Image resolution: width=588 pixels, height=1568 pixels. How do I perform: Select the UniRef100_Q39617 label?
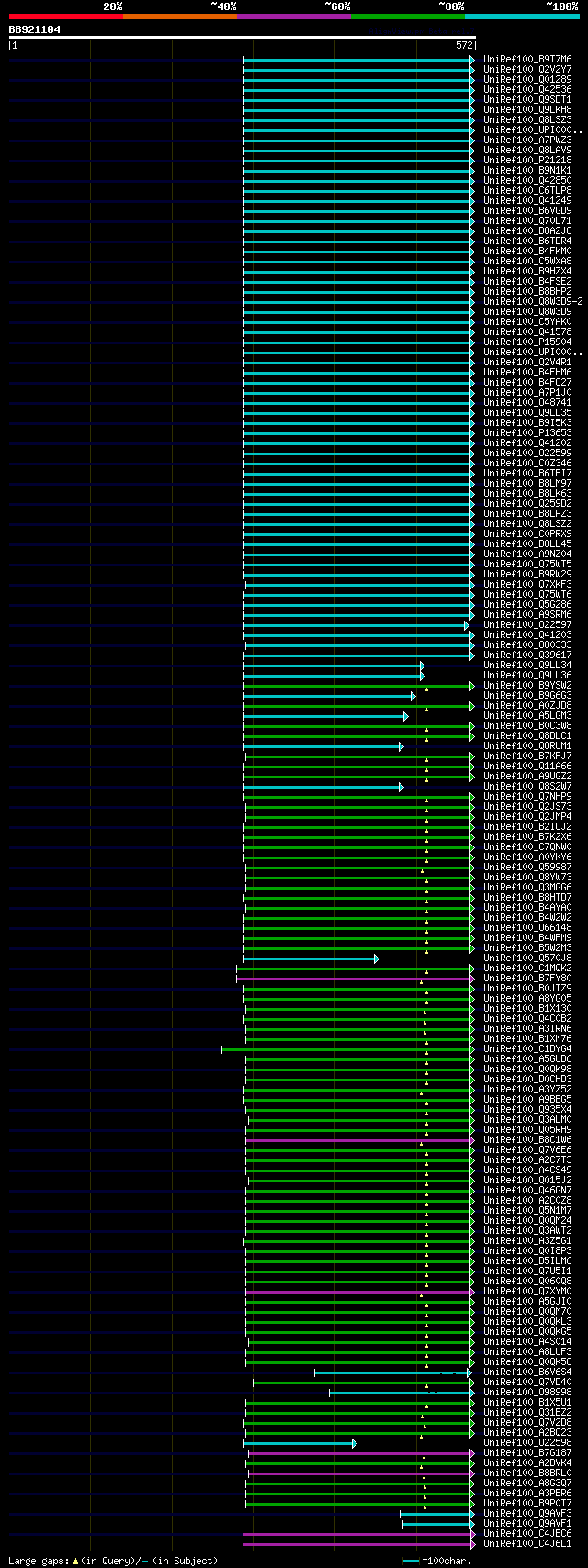(x=527, y=655)
